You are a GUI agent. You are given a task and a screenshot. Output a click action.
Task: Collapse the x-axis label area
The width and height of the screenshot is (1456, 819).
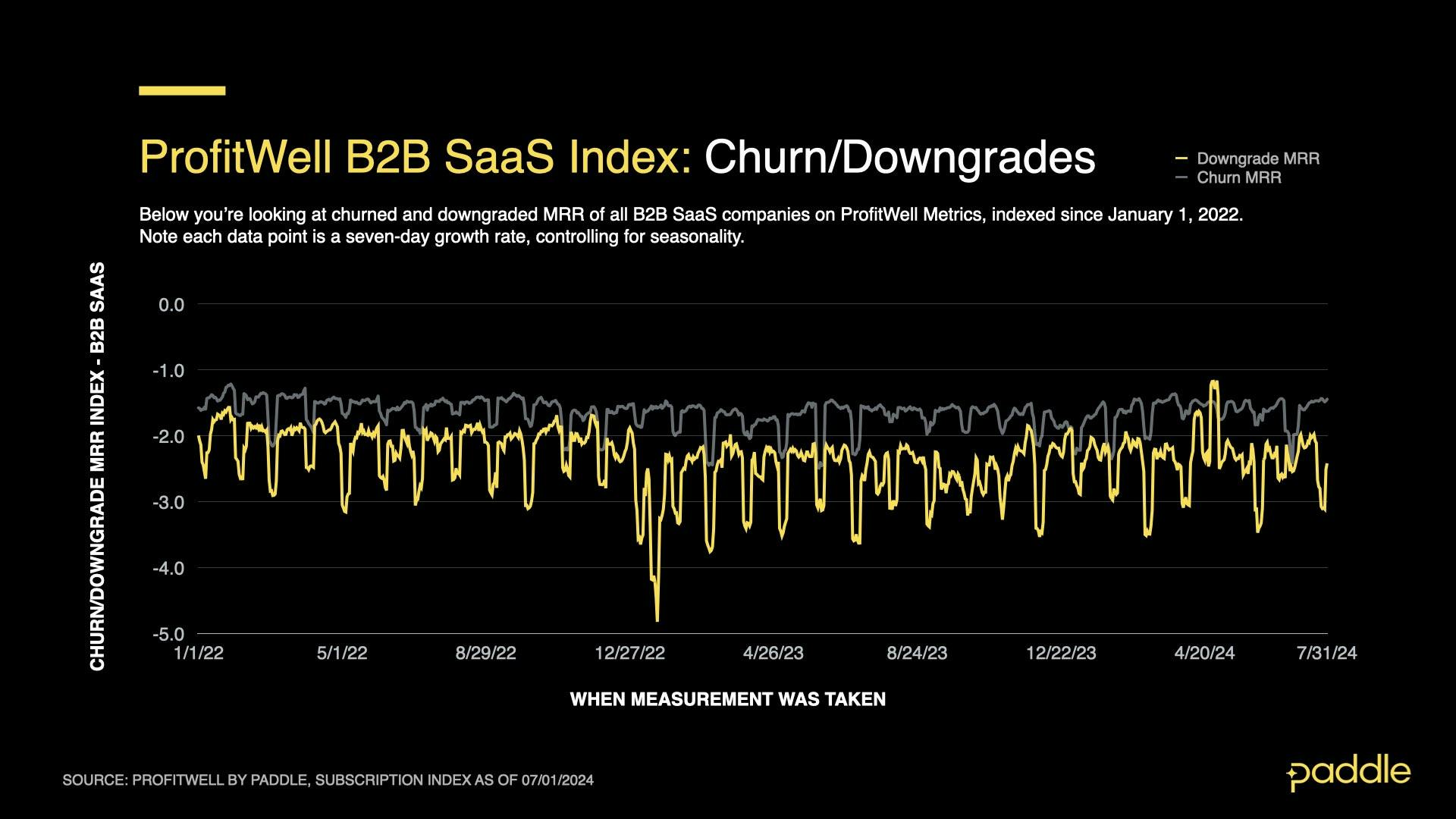tap(728, 651)
